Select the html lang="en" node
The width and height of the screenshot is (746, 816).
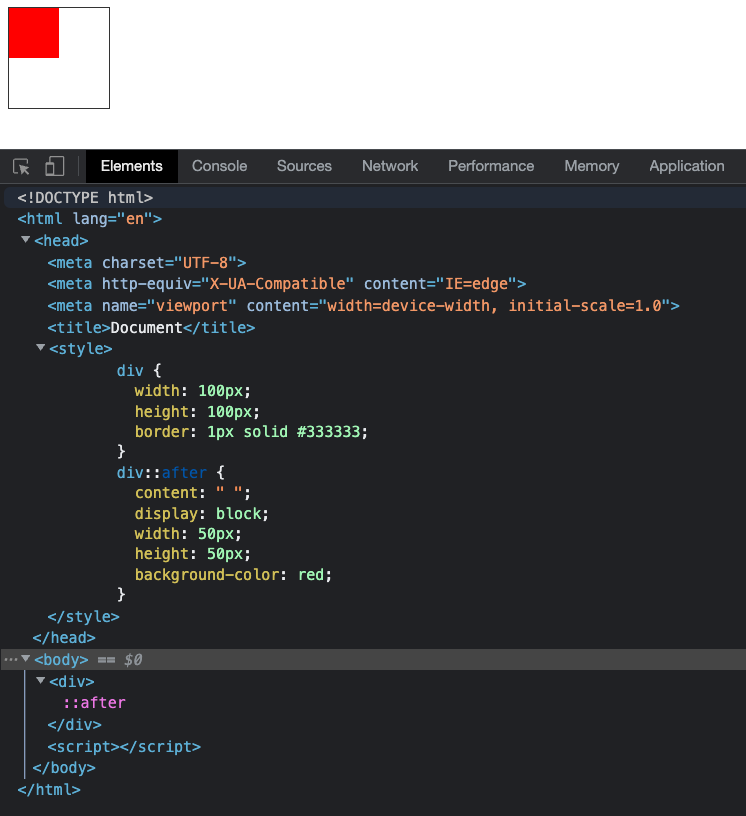pos(90,219)
